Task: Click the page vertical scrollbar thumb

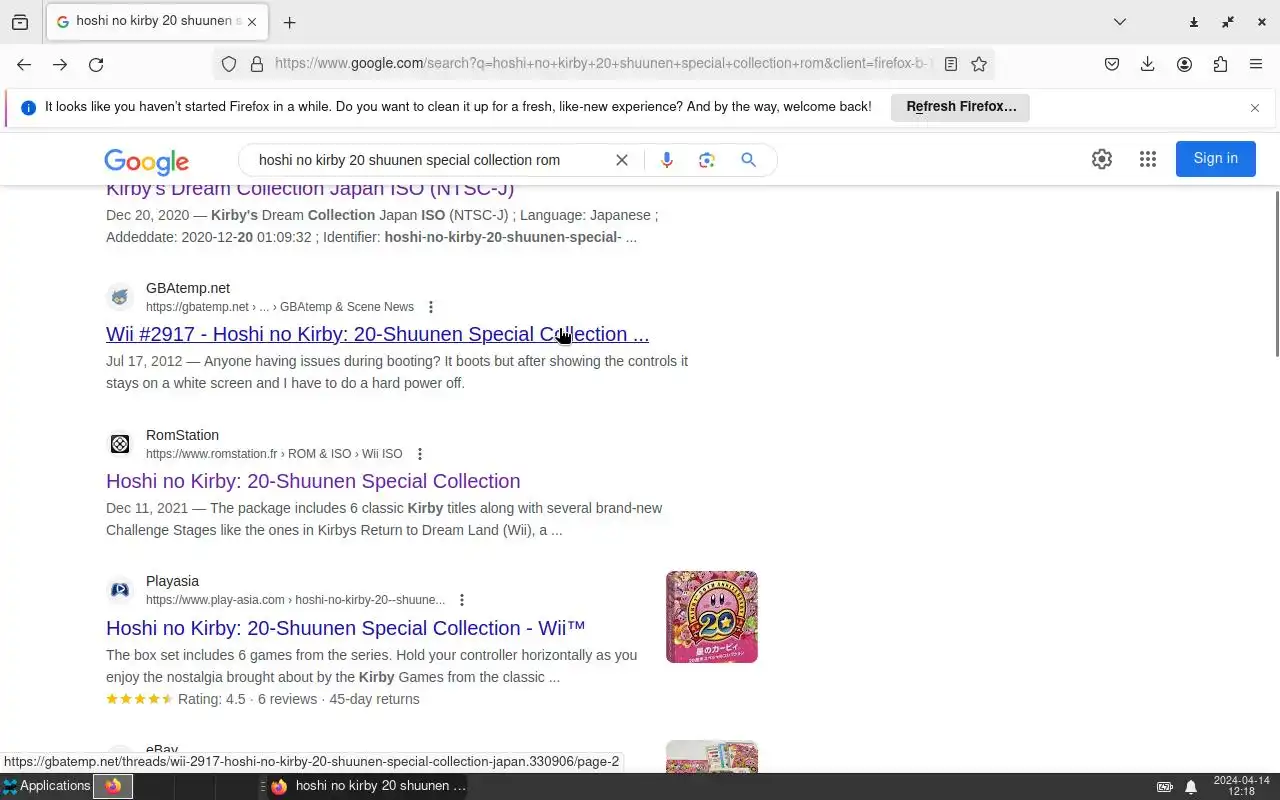Action: click(1275, 272)
